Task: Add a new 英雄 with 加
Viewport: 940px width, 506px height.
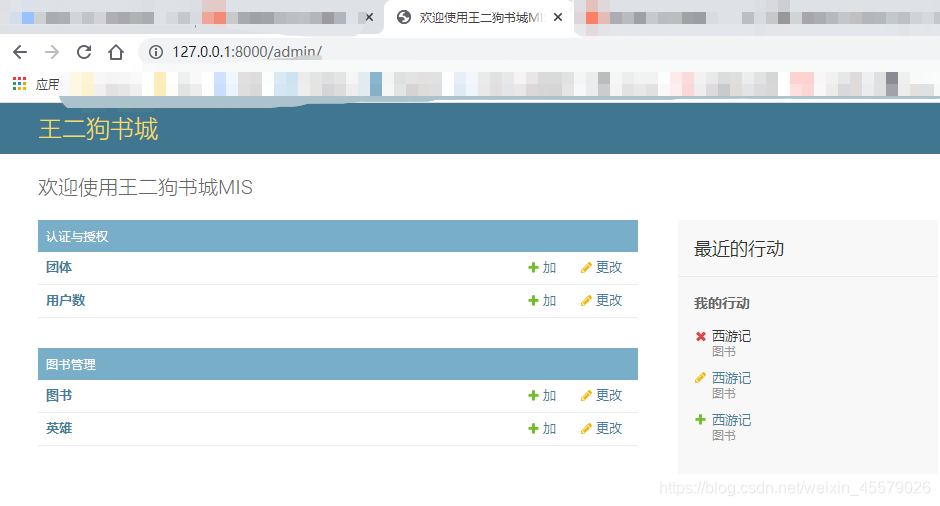Action: click(x=542, y=429)
